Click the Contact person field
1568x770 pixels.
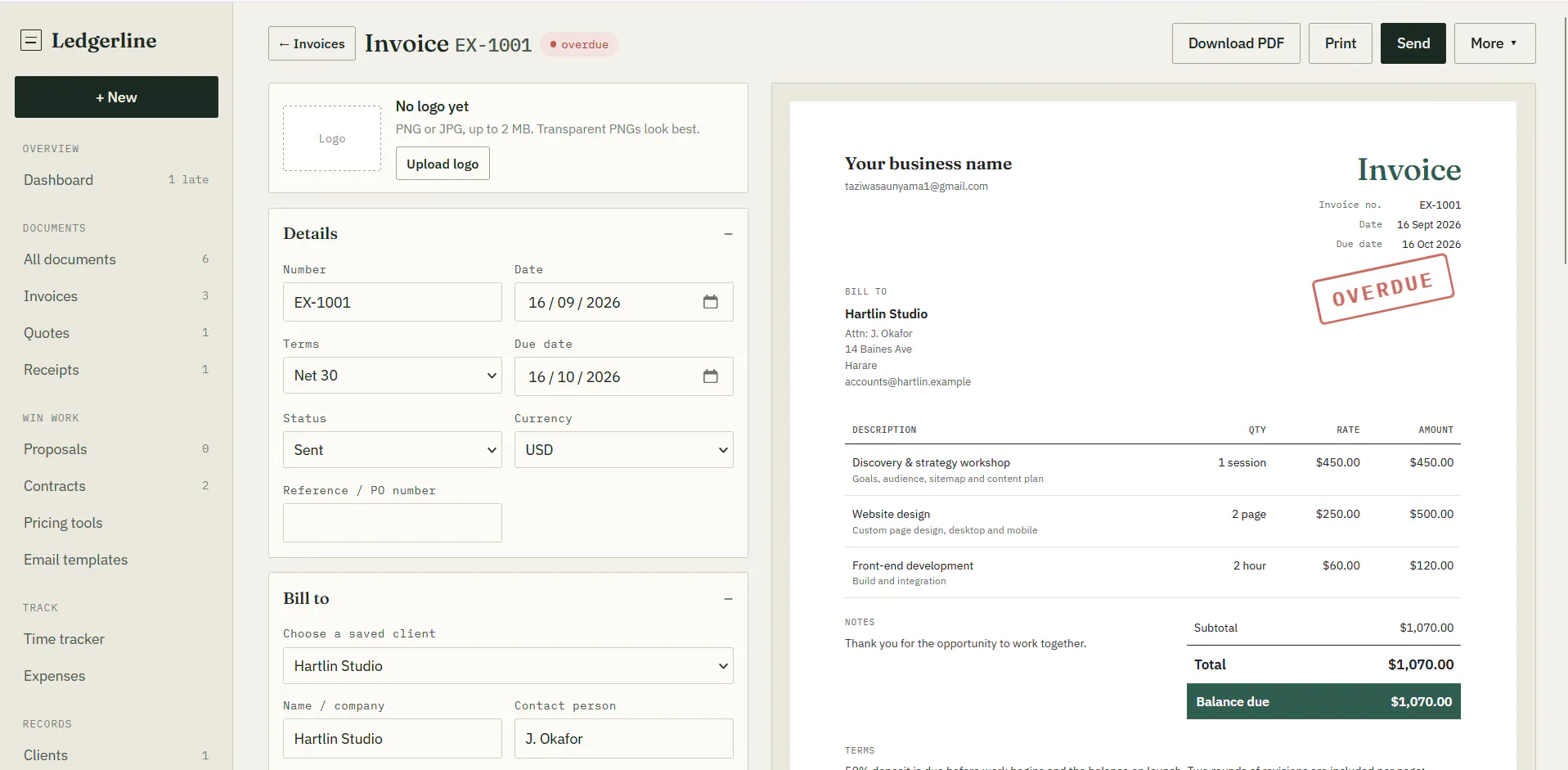tap(623, 739)
